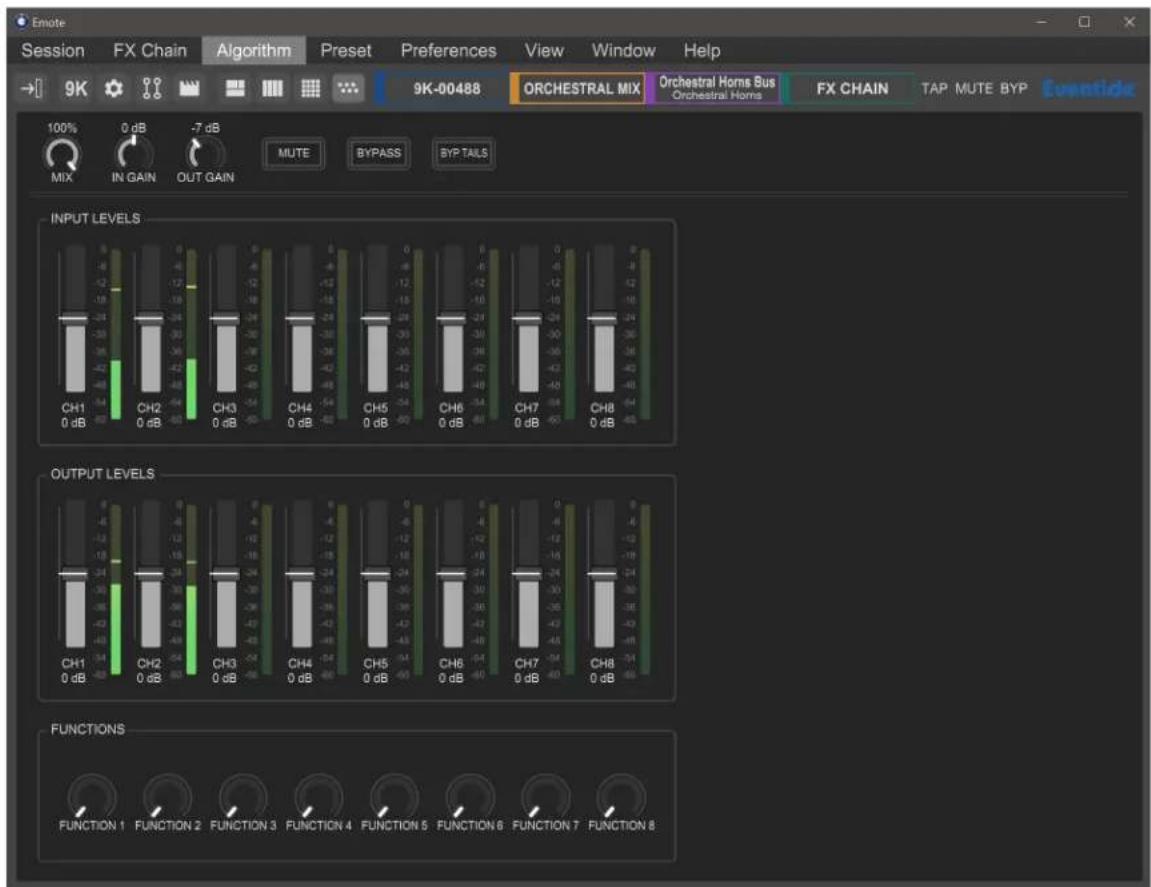
Task: Click the output levels CH5 fader handle
Action: [376, 574]
